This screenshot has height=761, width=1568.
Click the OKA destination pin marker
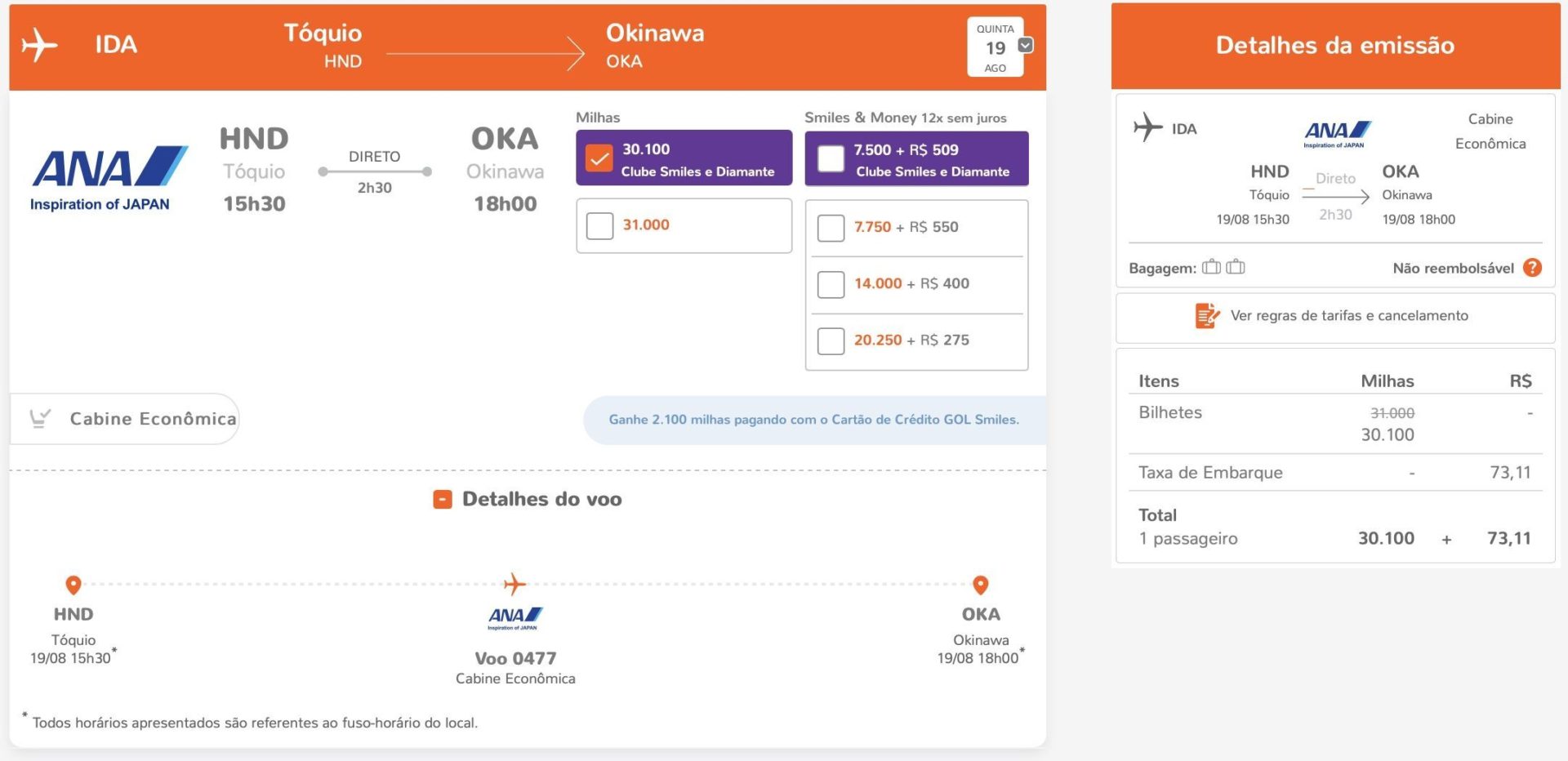pyautogui.click(x=981, y=585)
